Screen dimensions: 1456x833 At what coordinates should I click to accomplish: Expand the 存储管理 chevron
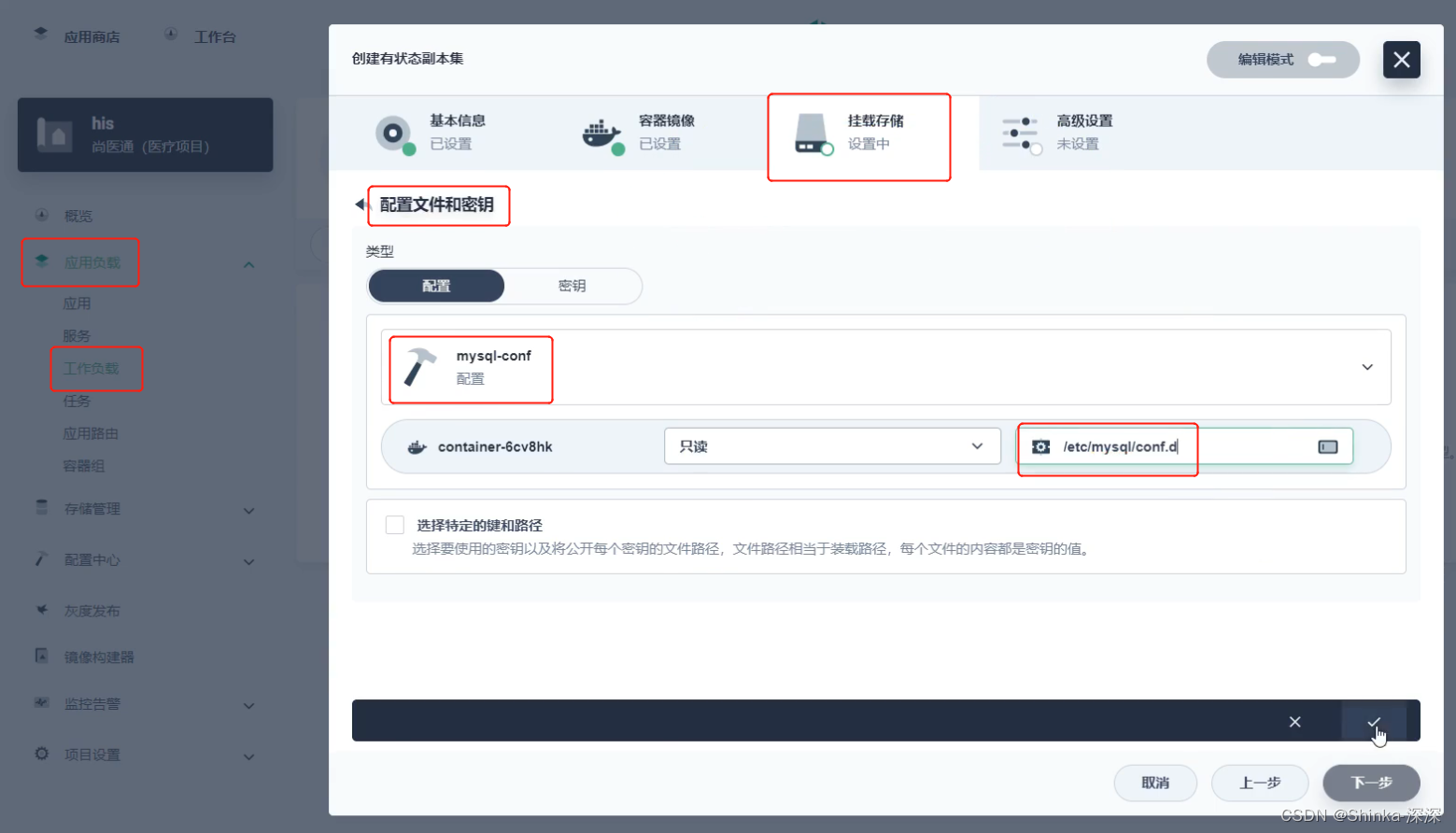coord(249,511)
